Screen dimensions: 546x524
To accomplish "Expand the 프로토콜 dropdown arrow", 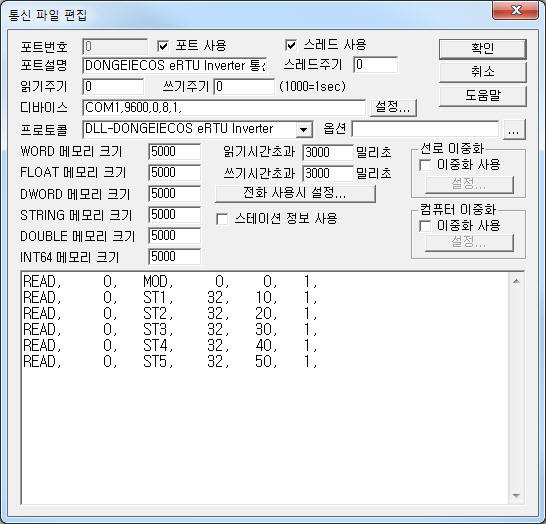I will [x=304, y=130].
